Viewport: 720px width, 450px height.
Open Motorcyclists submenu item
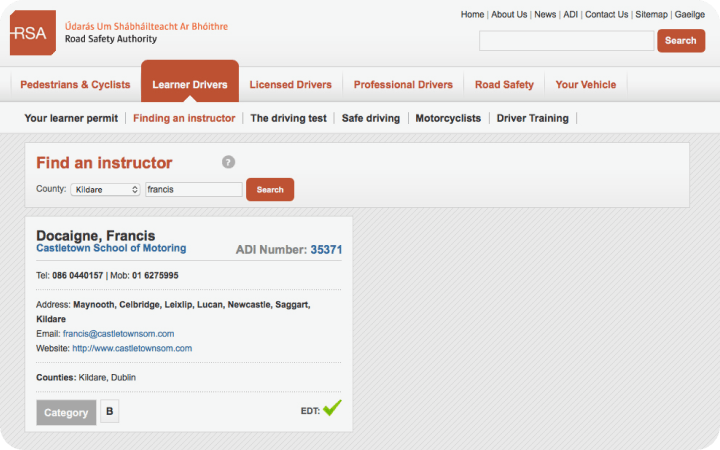448,118
